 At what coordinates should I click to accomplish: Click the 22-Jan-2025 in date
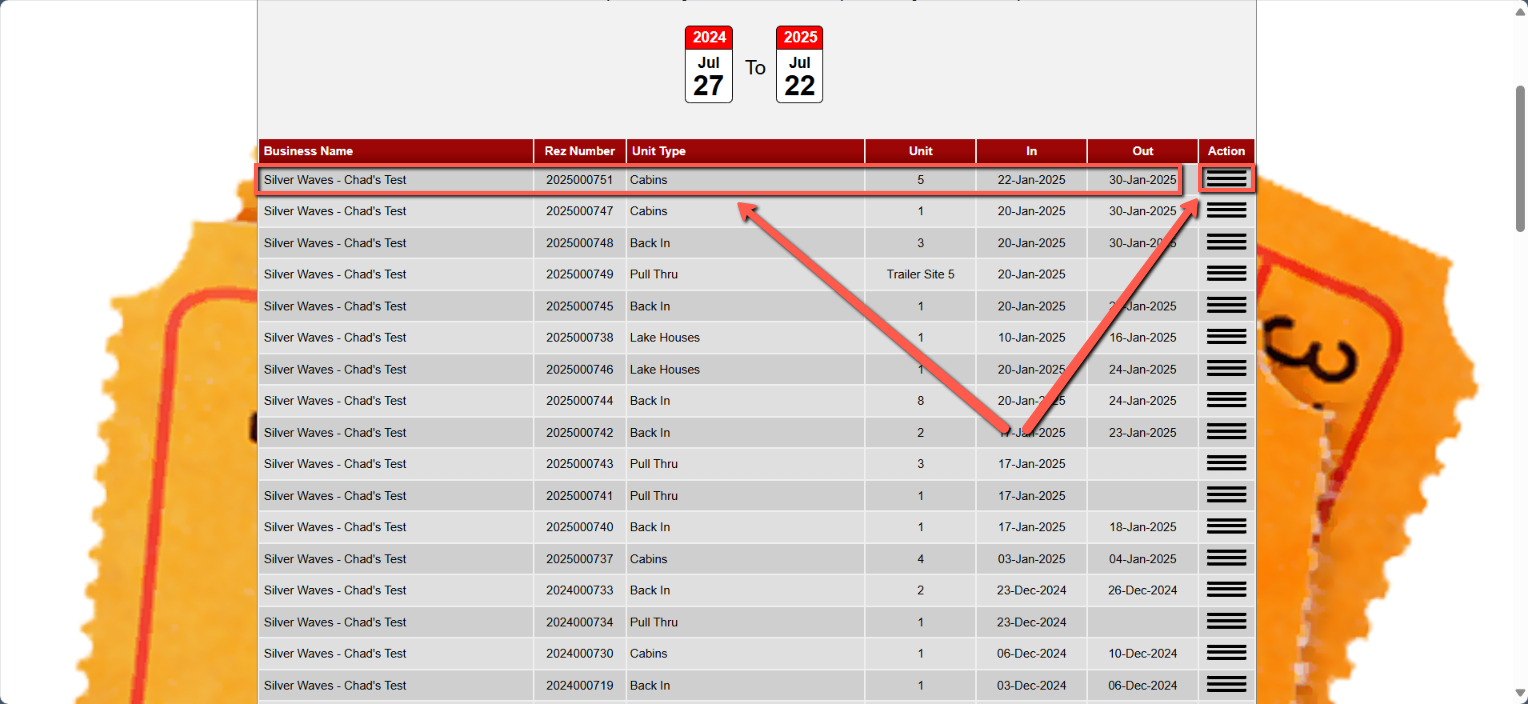(1032, 180)
